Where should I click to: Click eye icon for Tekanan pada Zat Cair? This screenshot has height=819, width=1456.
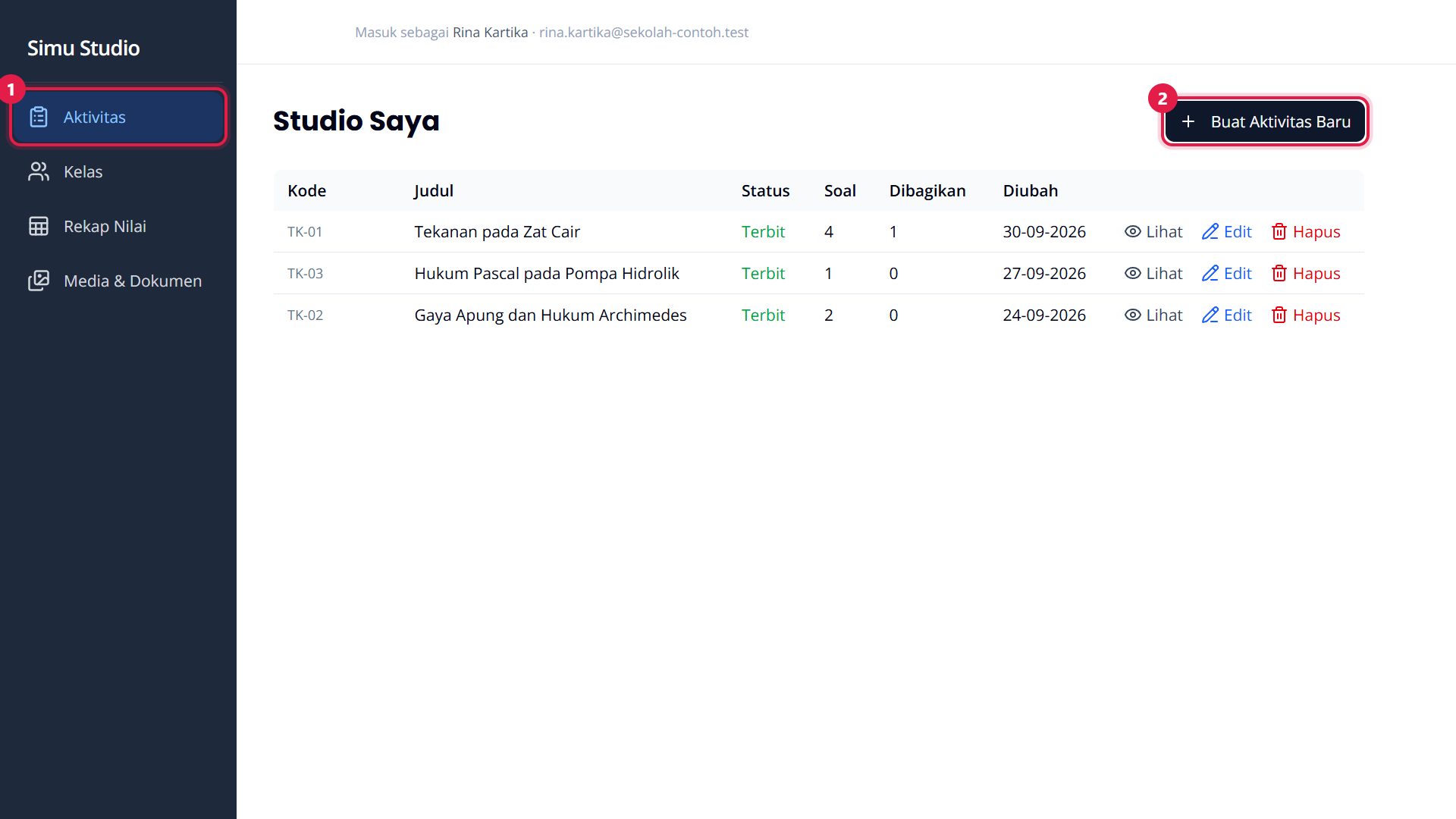click(1133, 231)
